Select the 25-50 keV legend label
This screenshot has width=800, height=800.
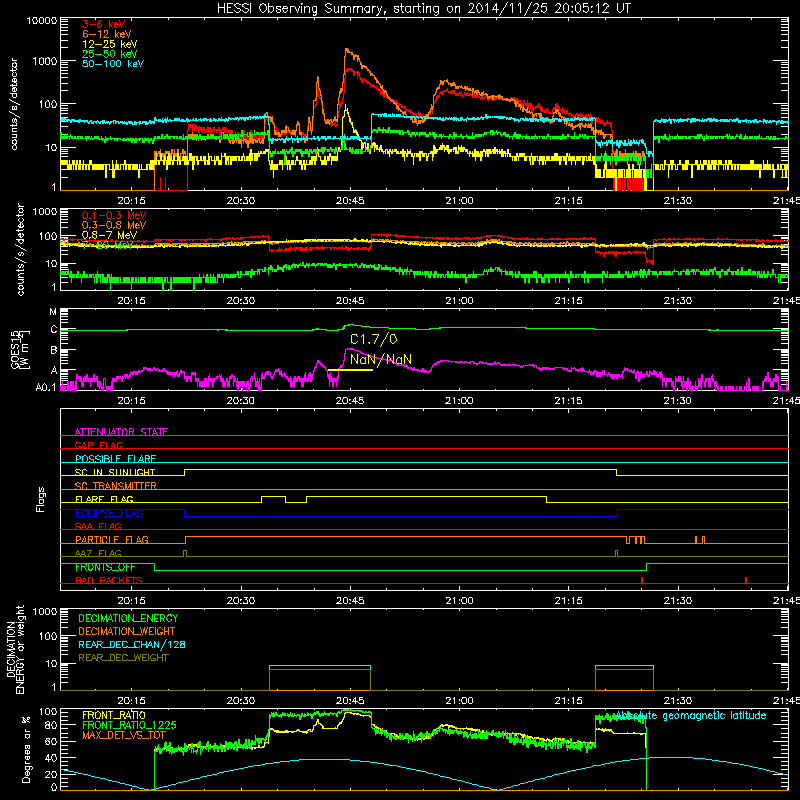109,54
